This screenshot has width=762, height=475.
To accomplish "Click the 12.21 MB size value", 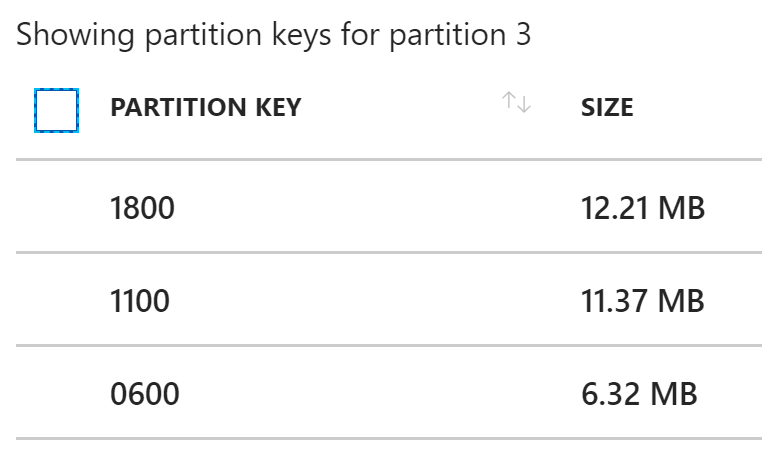I will 643,208.
